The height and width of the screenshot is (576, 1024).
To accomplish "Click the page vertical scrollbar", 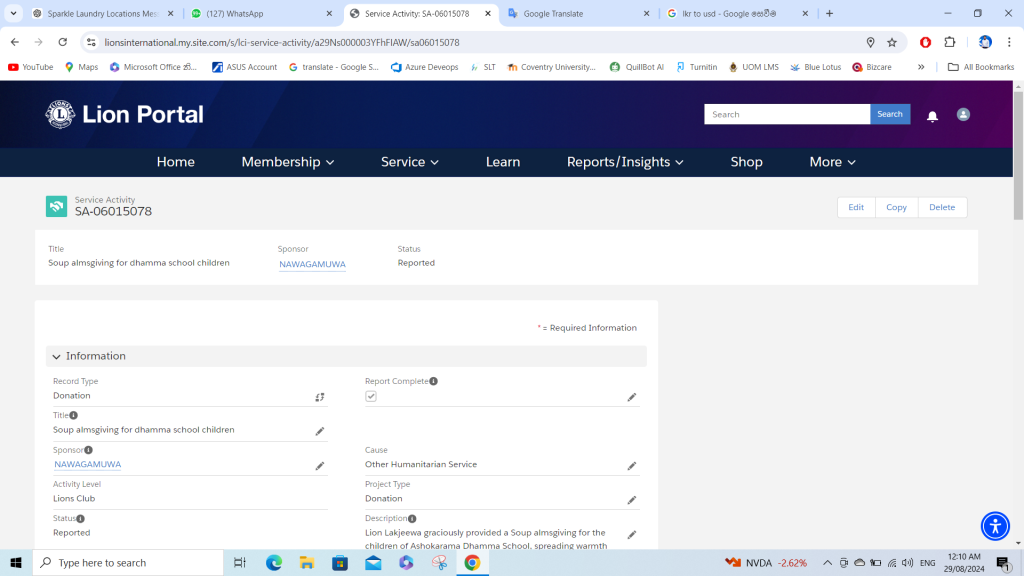I will point(1018,155).
